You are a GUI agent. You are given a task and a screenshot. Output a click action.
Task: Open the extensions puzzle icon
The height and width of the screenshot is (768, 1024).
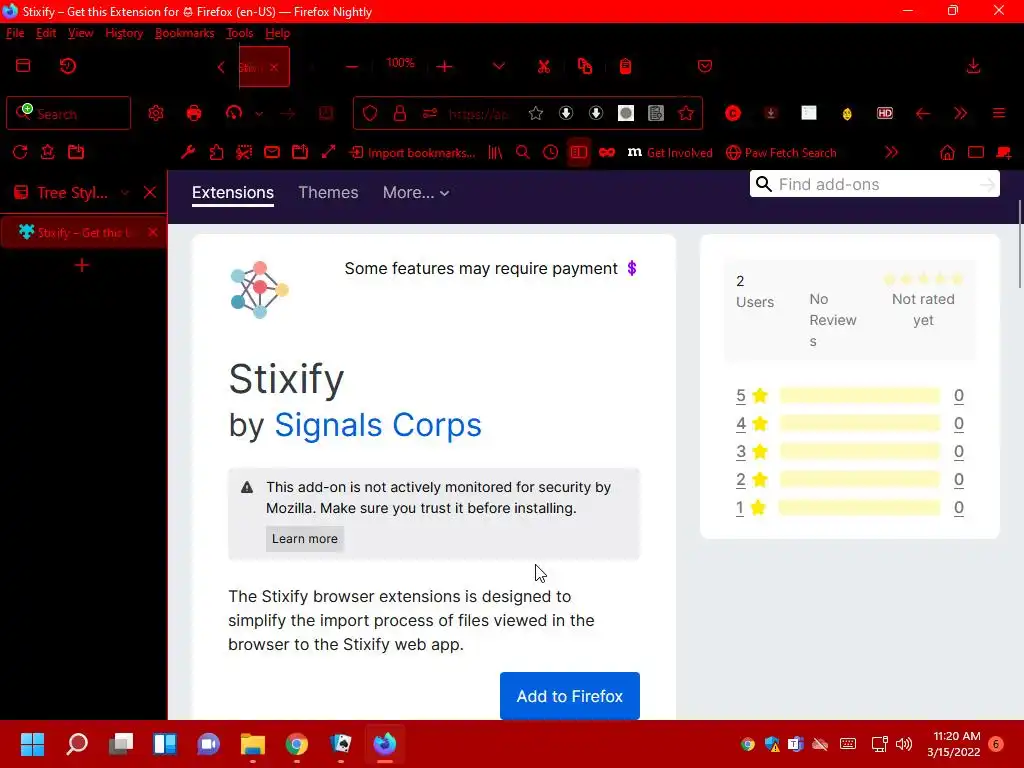[216, 152]
